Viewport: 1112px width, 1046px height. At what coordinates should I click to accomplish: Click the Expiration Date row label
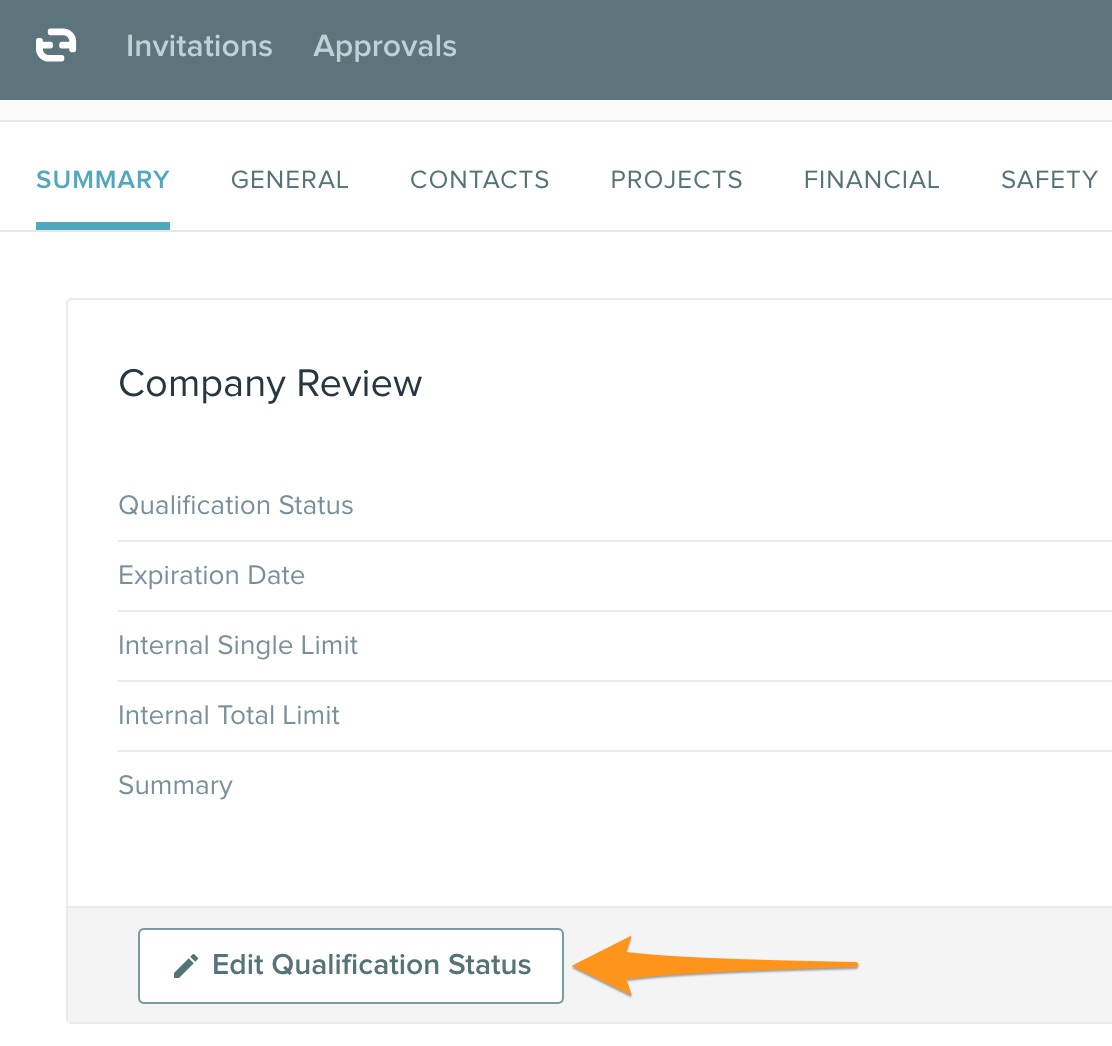[211, 576]
